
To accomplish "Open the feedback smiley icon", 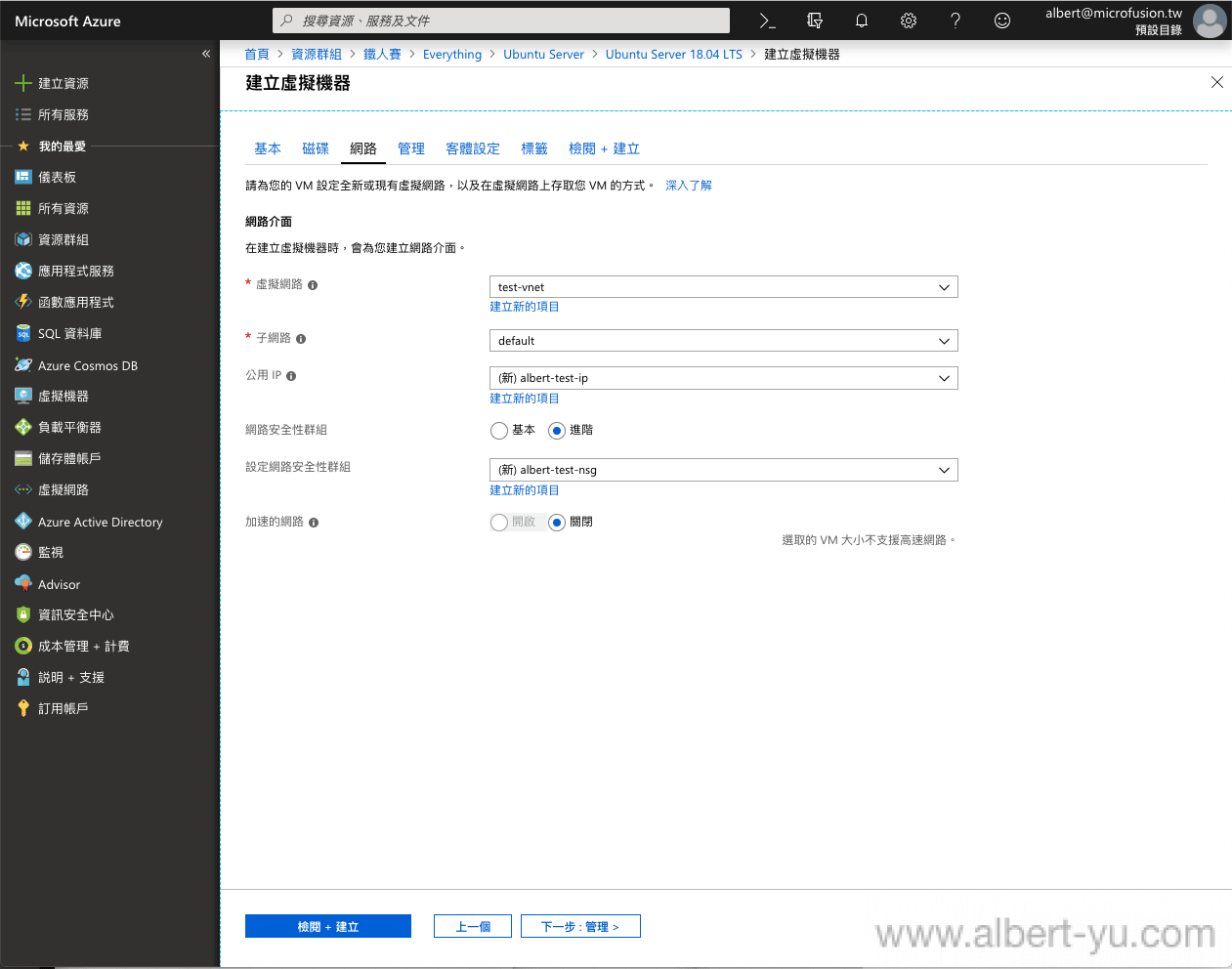I will [x=1002, y=21].
